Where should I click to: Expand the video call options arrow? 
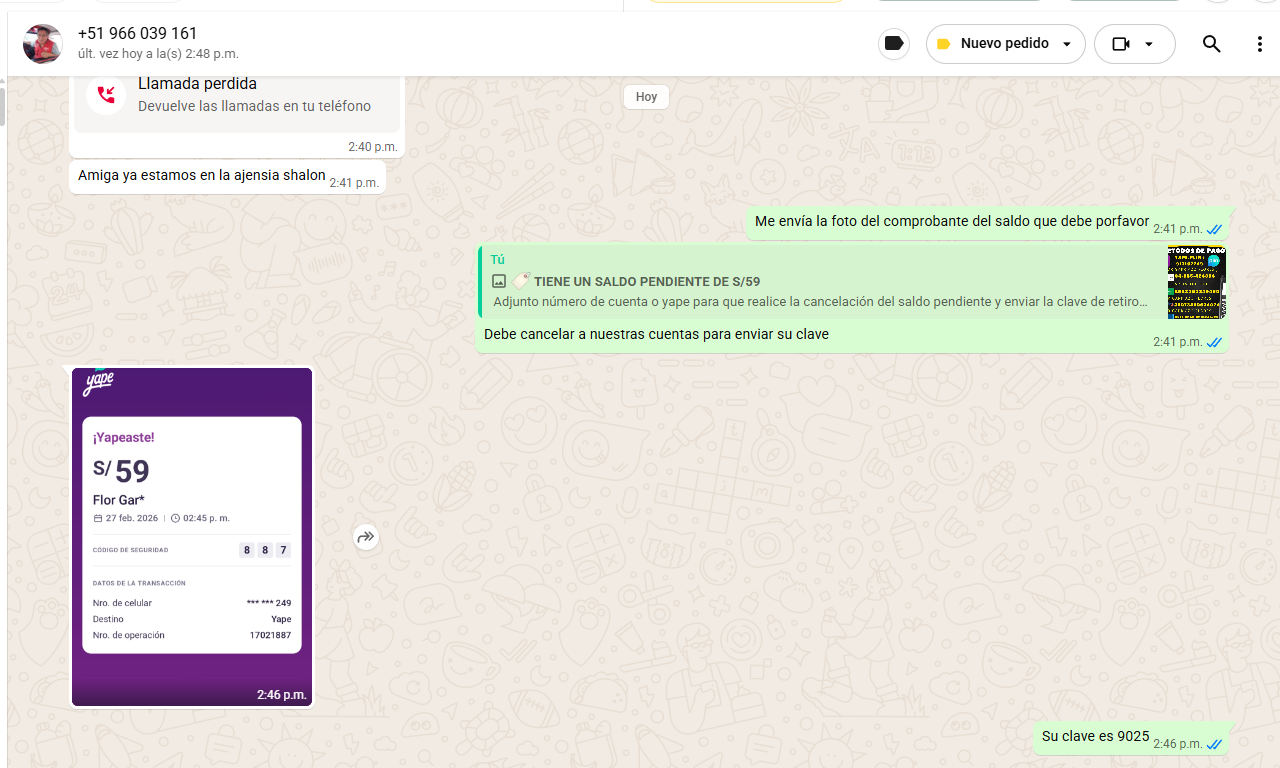click(1149, 44)
